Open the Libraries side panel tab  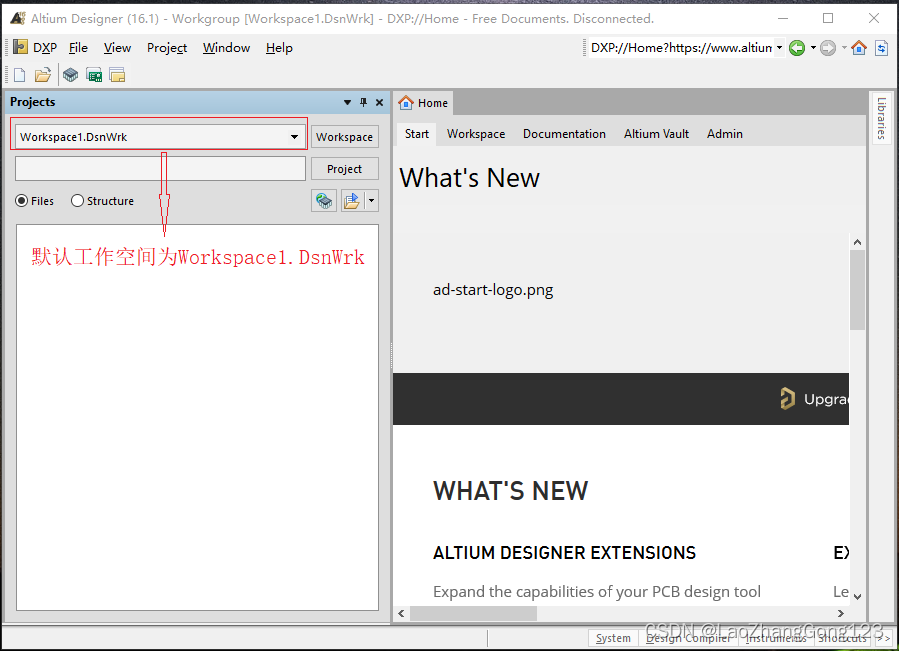[x=881, y=118]
